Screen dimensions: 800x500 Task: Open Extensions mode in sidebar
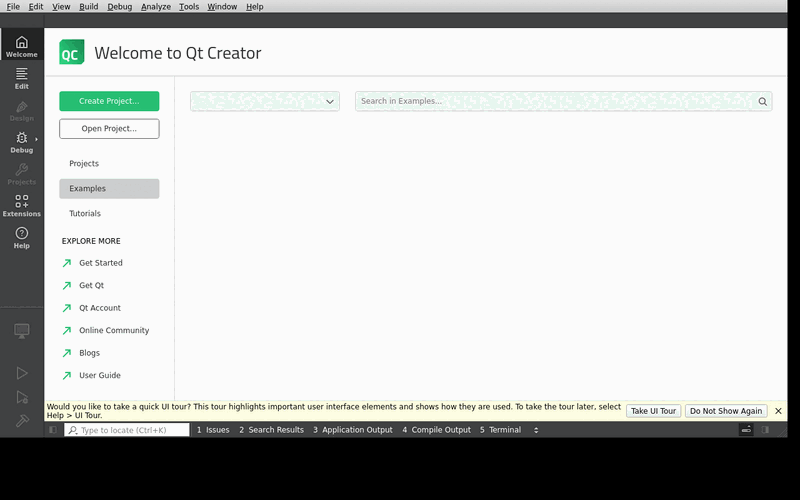tap(21, 206)
